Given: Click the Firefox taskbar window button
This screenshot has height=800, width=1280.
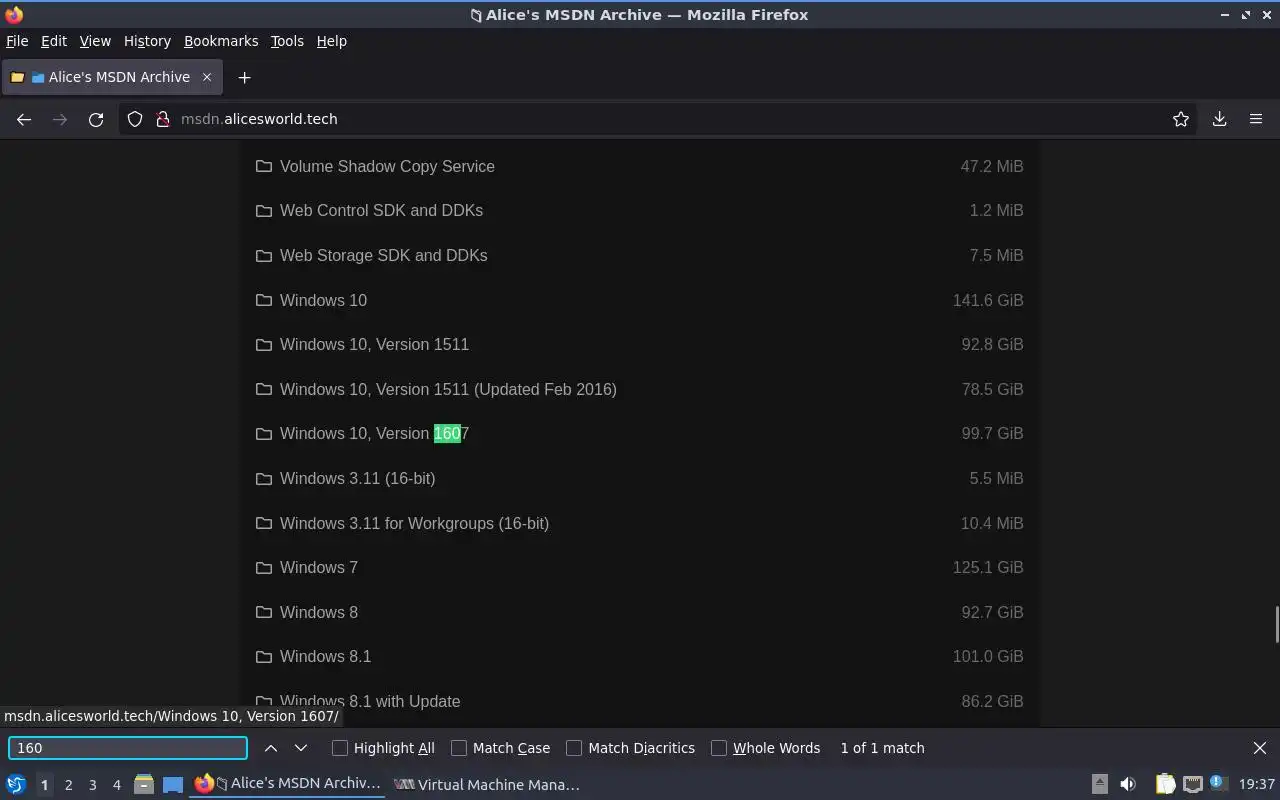Looking at the screenshot, I should point(287,784).
